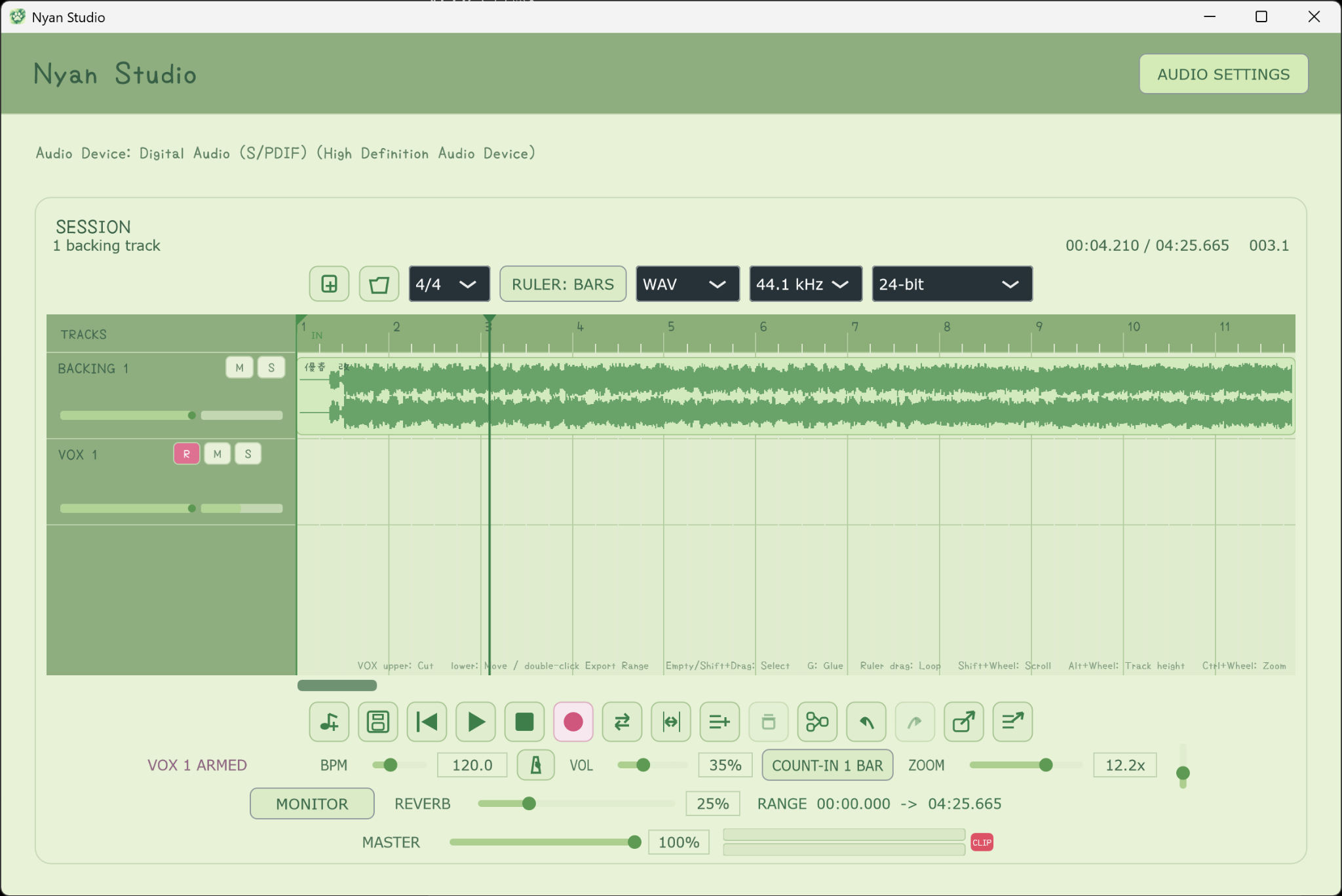1342x896 pixels.
Task: Toggle the MONITOR button
Action: click(312, 804)
